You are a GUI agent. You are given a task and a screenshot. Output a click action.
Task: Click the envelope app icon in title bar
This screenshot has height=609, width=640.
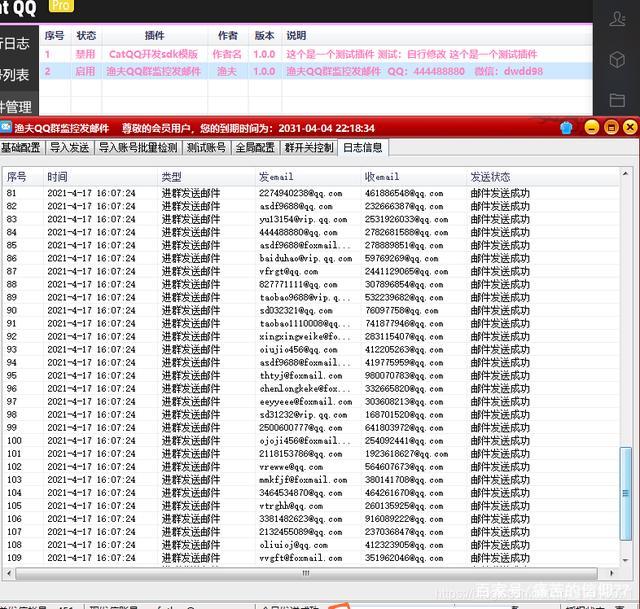click(7, 128)
